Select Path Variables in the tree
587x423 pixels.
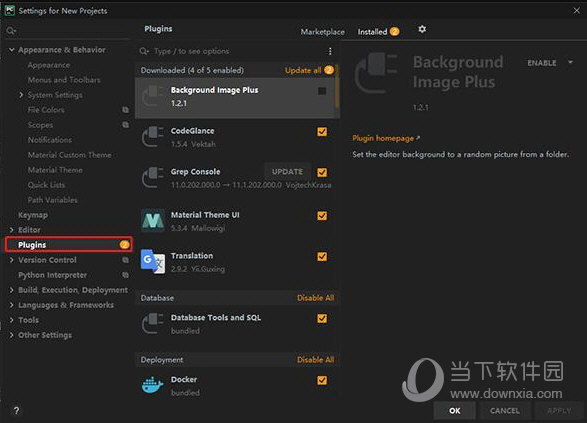(52, 200)
